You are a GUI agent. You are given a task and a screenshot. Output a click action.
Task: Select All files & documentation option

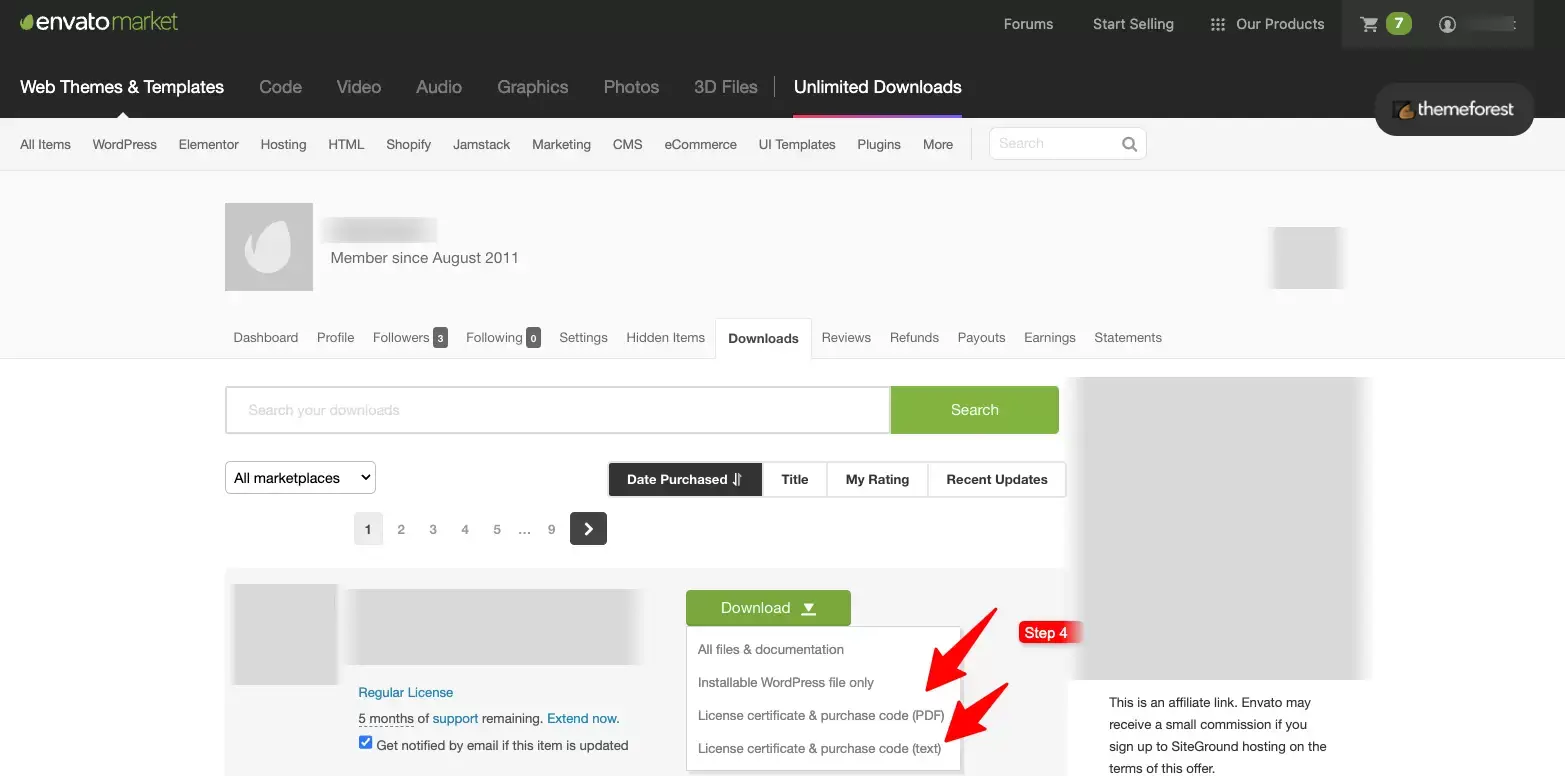click(x=771, y=649)
